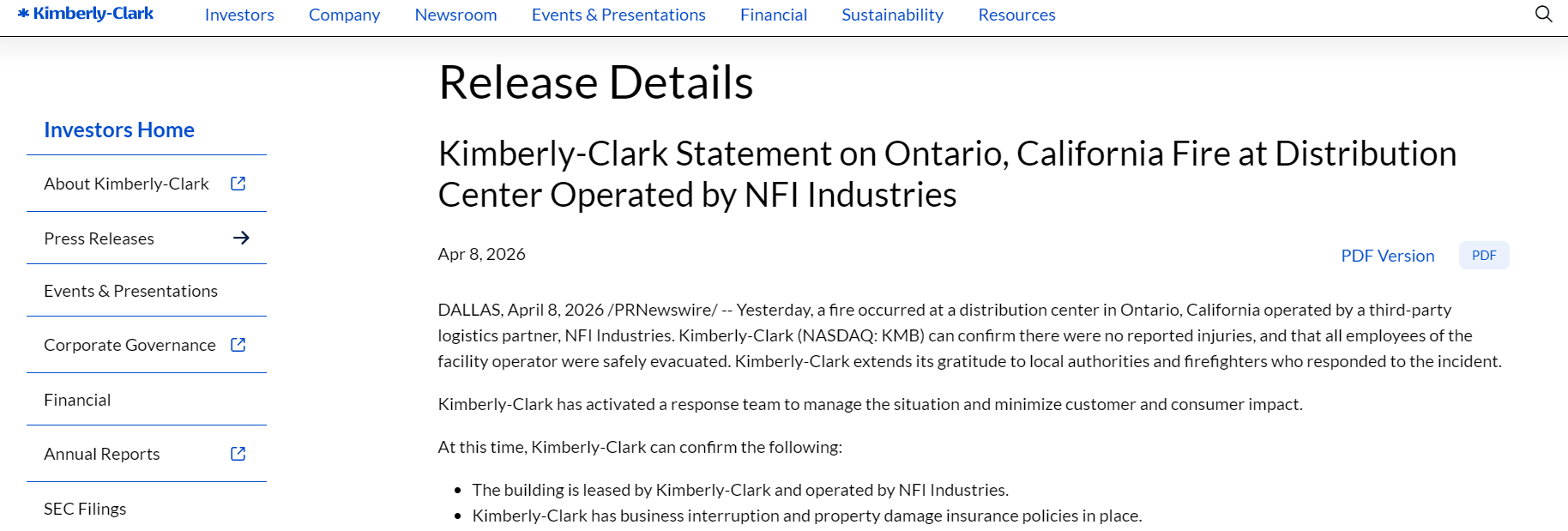Image resolution: width=1568 pixels, height=531 pixels.
Task: Click external link icon beside Corporate Governance
Action: [238, 345]
